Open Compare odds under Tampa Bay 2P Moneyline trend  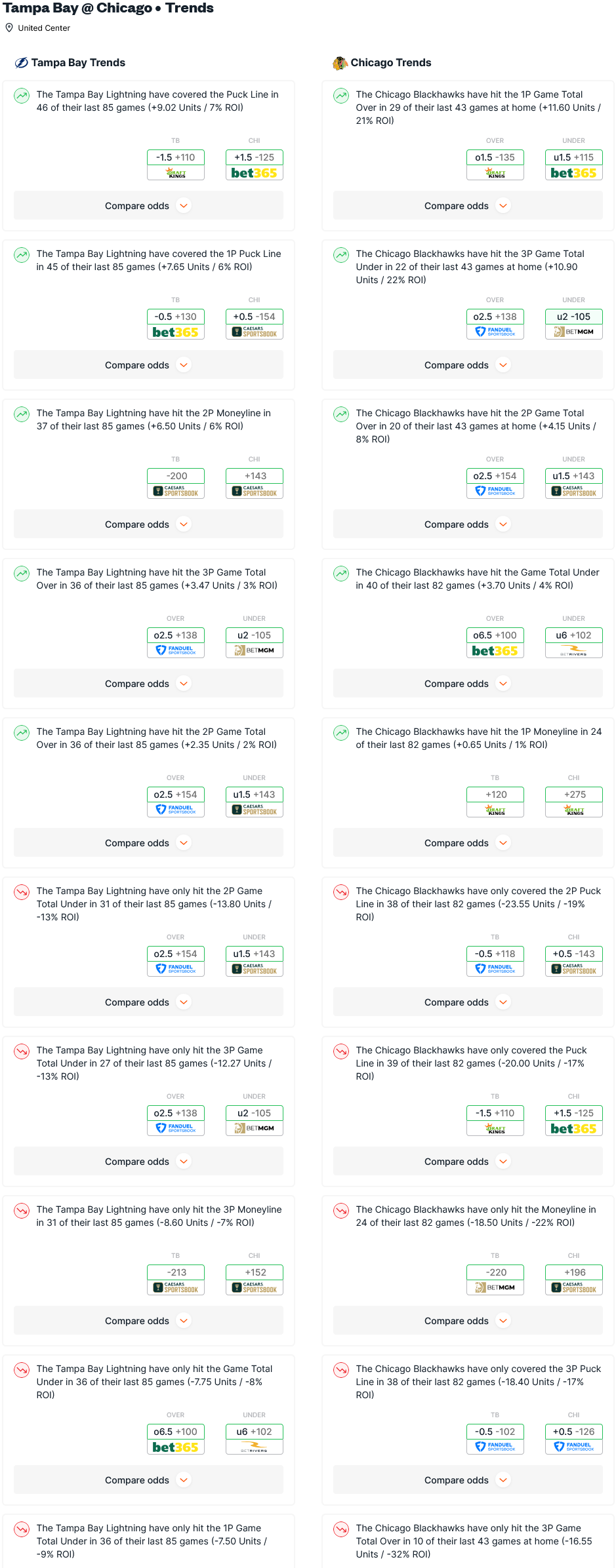(148, 524)
